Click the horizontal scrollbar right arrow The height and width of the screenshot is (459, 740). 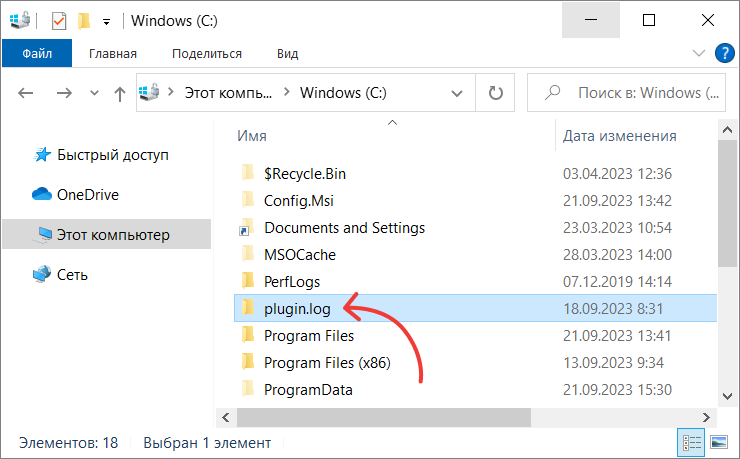tap(706, 417)
